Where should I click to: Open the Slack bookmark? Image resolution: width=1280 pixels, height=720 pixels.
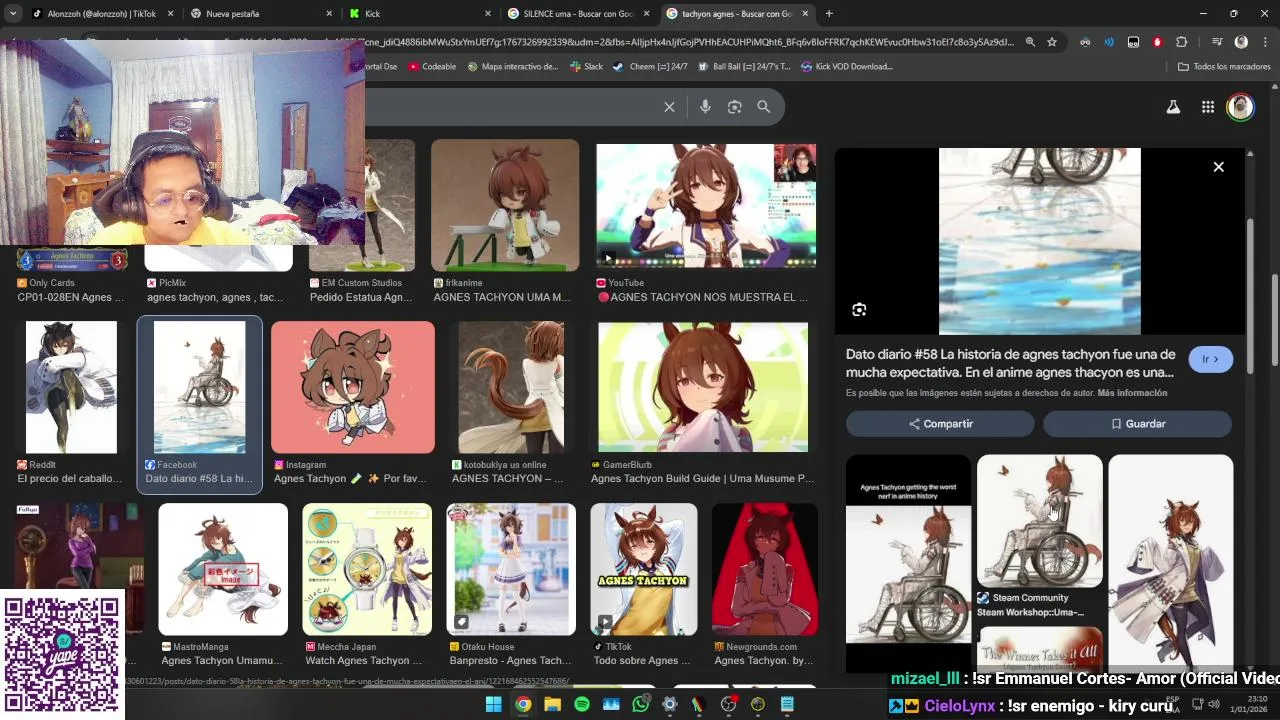pos(586,67)
